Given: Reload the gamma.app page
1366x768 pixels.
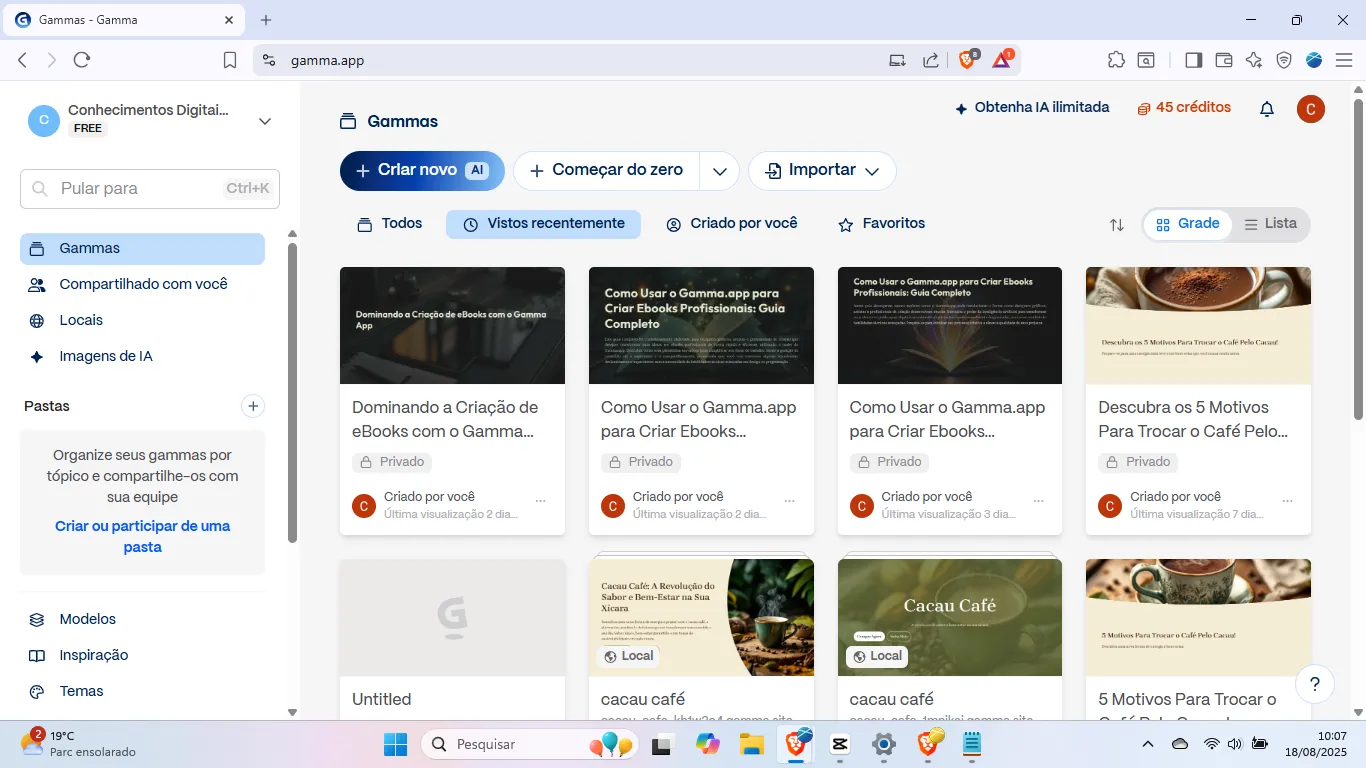Looking at the screenshot, I should coord(82,60).
